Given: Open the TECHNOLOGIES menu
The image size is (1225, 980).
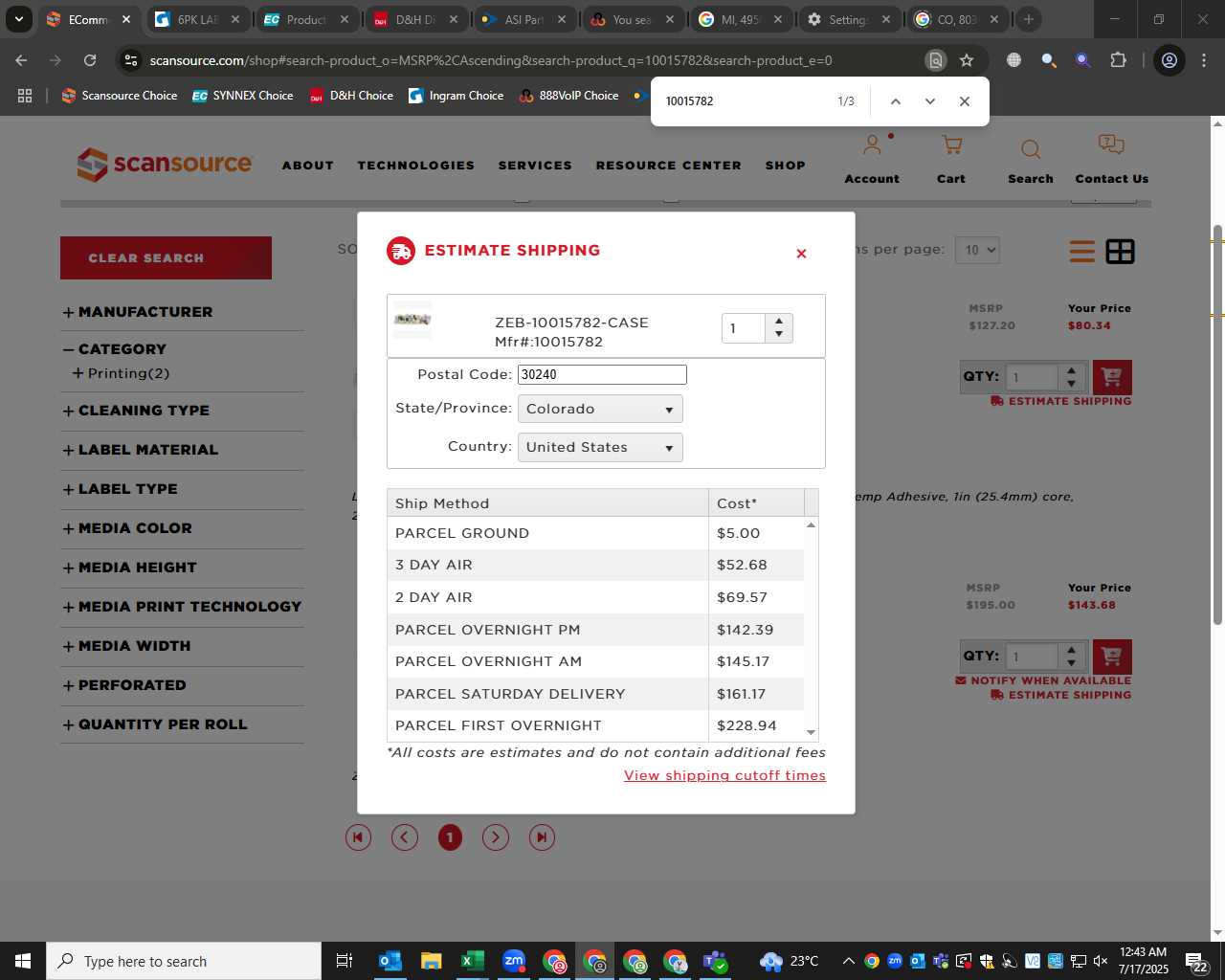Looking at the screenshot, I should (x=416, y=166).
